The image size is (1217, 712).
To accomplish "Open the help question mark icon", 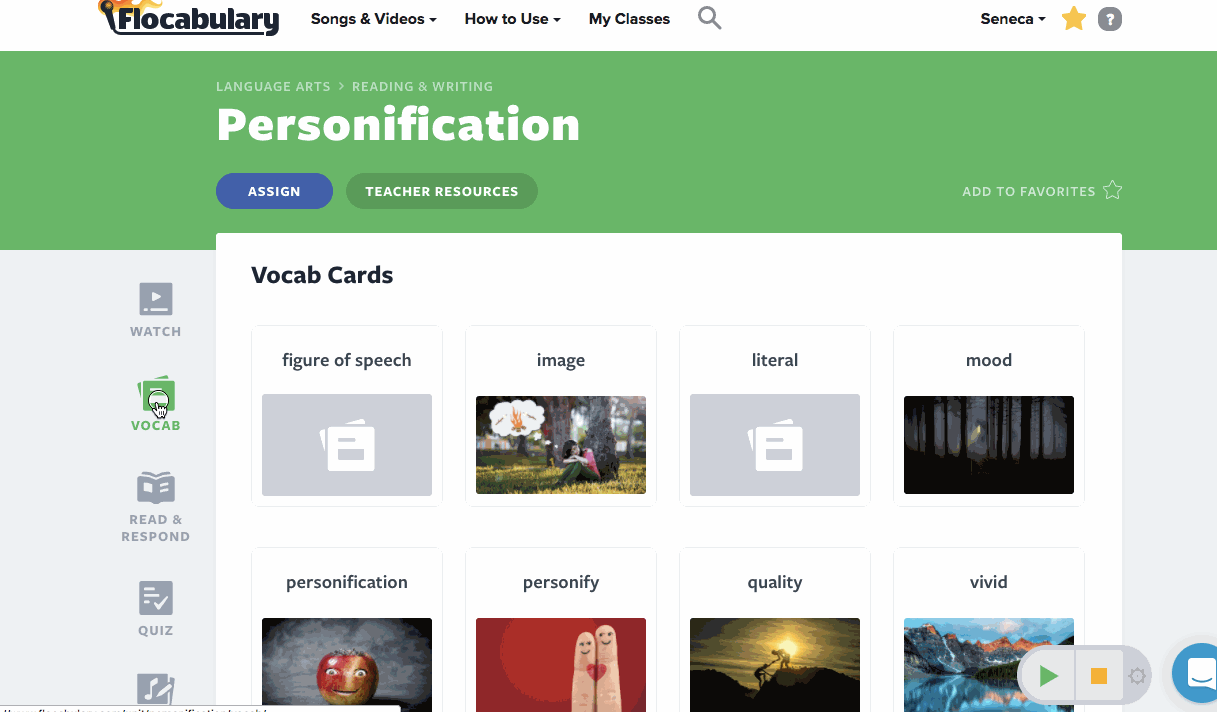I will [x=1109, y=19].
